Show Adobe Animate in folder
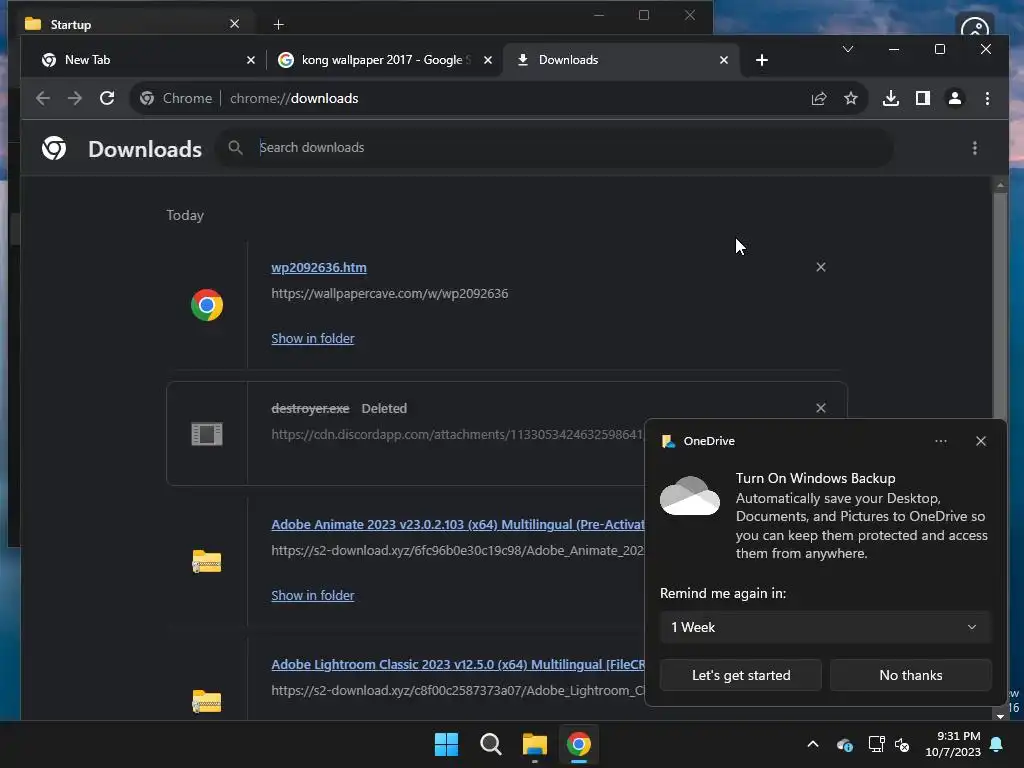The image size is (1024, 768). 313,595
